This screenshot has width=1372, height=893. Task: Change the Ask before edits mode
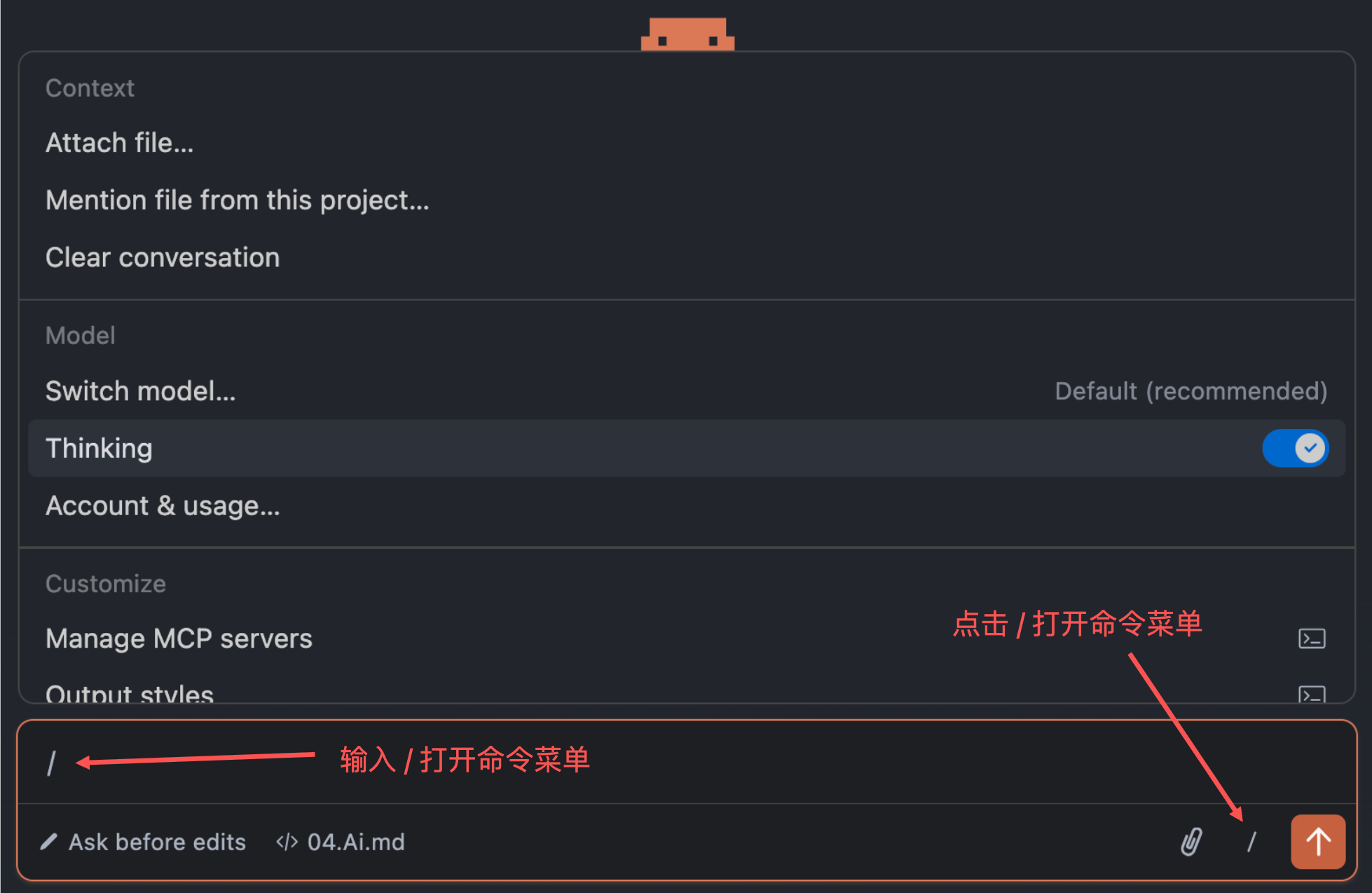pos(157,842)
